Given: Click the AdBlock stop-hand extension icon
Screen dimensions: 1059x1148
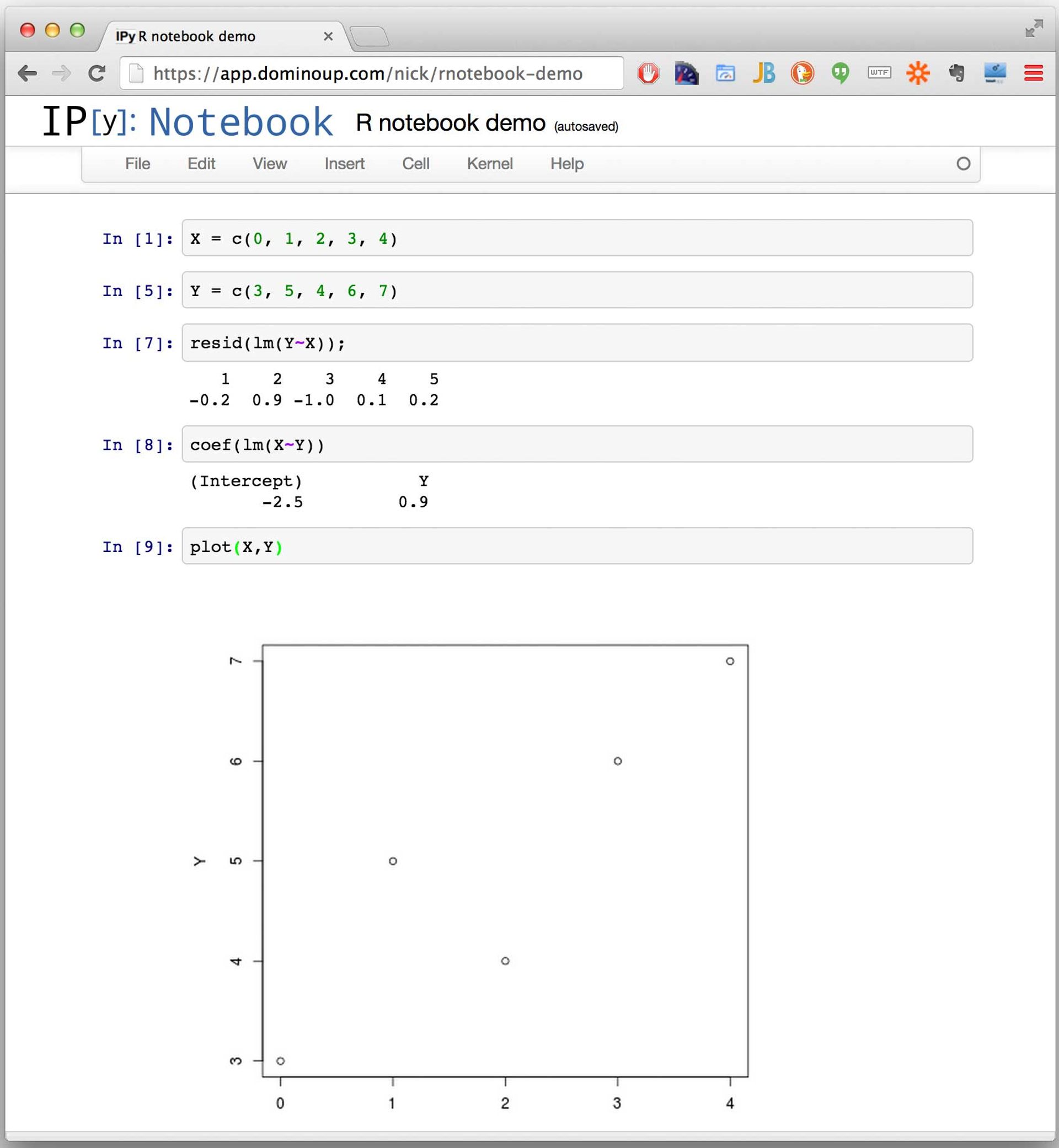Looking at the screenshot, I should click(x=648, y=73).
